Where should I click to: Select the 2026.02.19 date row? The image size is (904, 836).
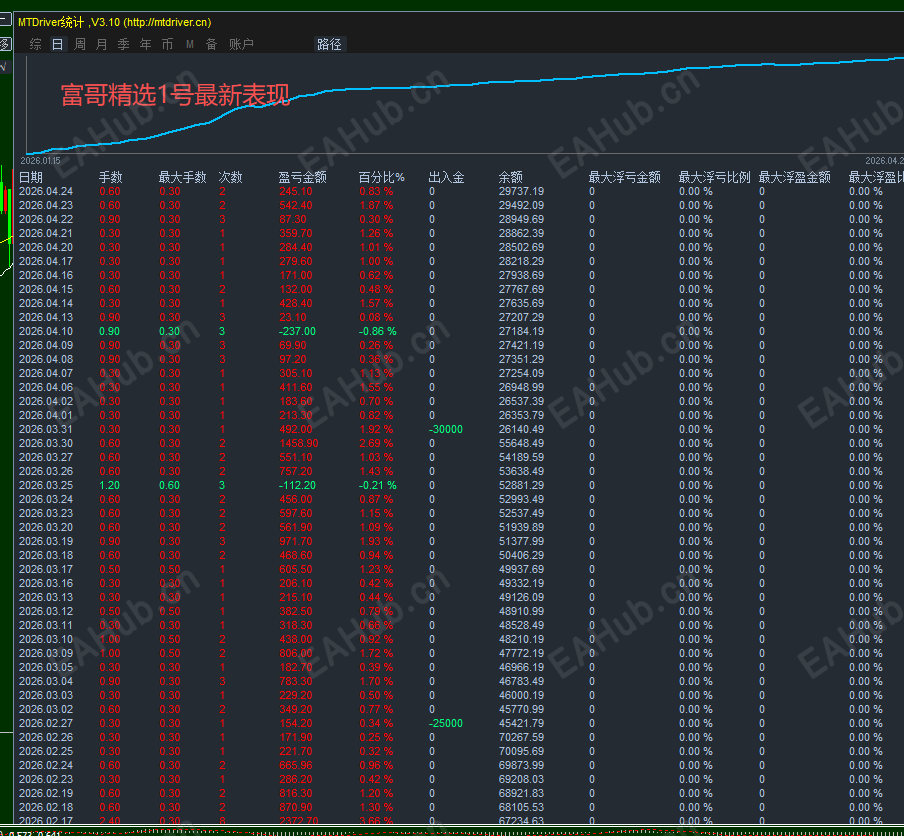click(x=46, y=793)
